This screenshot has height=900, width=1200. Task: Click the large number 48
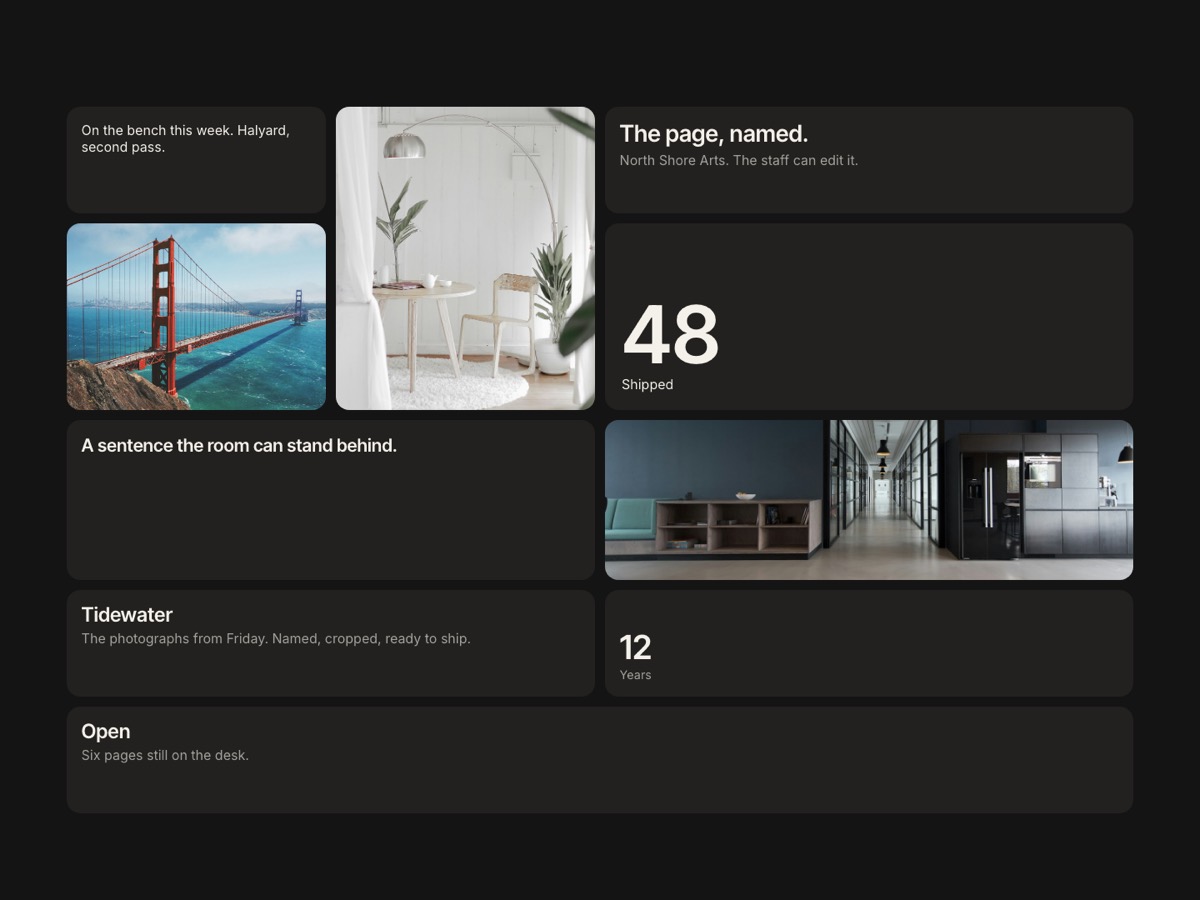pyautogui.click(x=671, y=335)
